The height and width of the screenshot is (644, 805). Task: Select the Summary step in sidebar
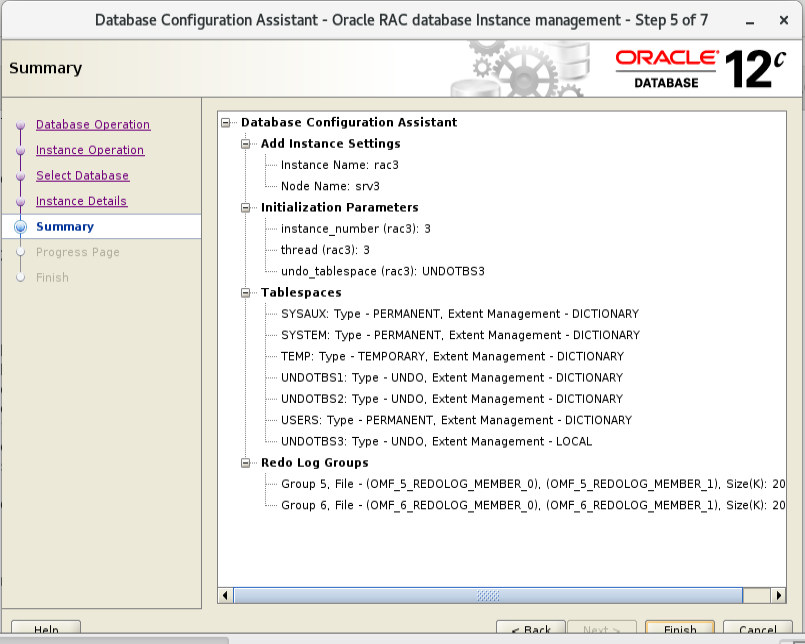tap(65, 226)
